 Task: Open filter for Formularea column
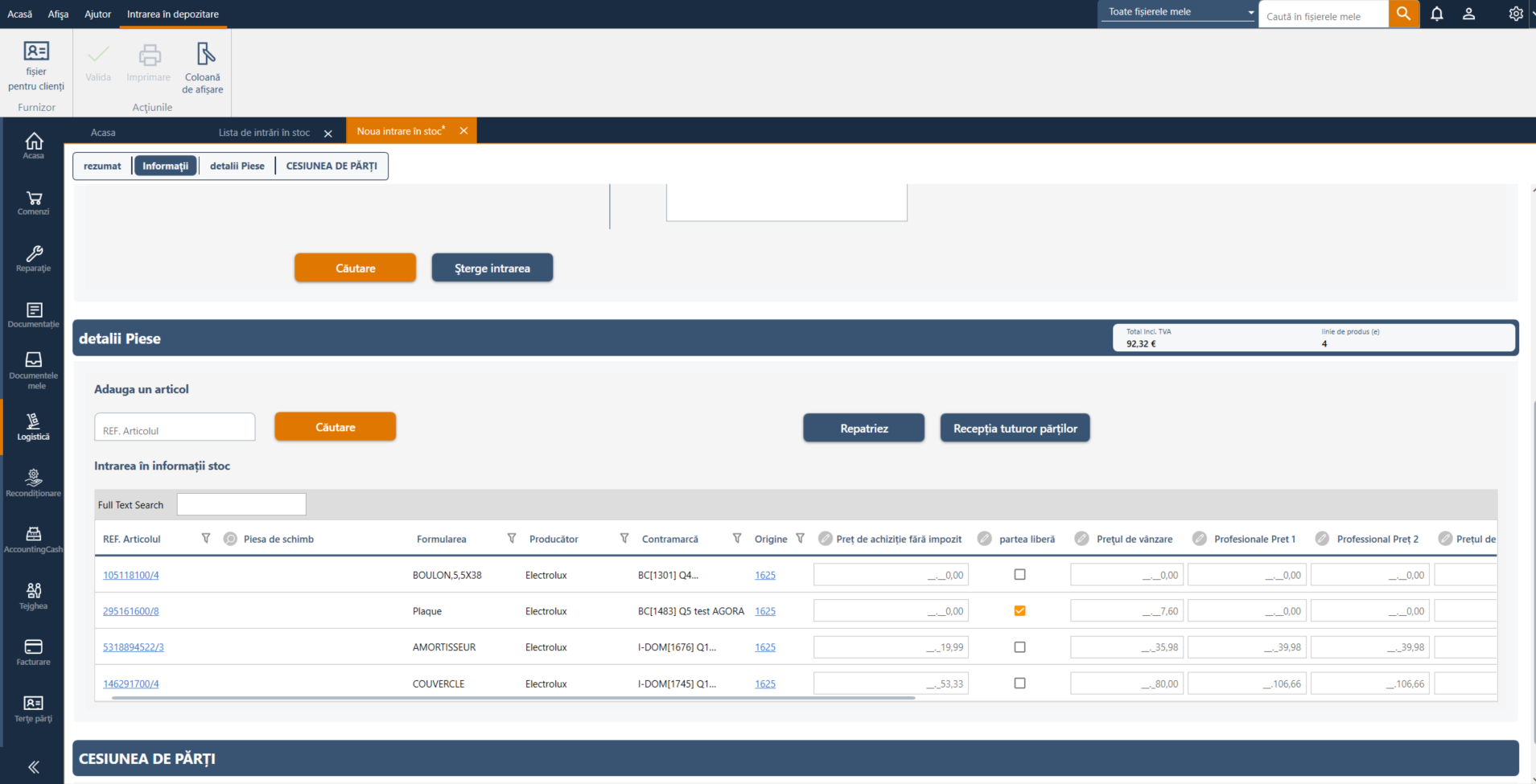click(512, 539)
